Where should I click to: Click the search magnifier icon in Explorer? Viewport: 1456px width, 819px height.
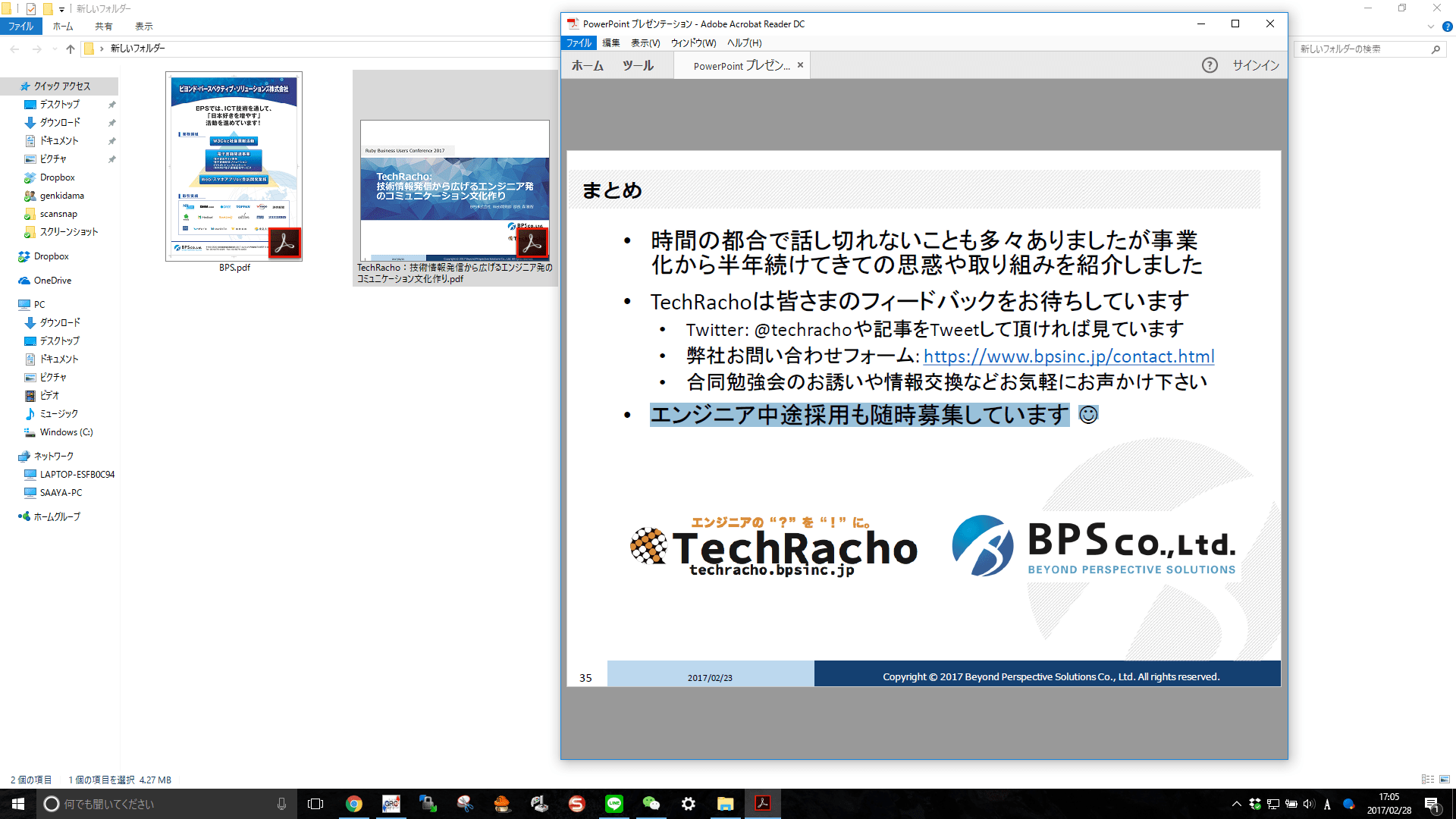tap(1436, 49)
